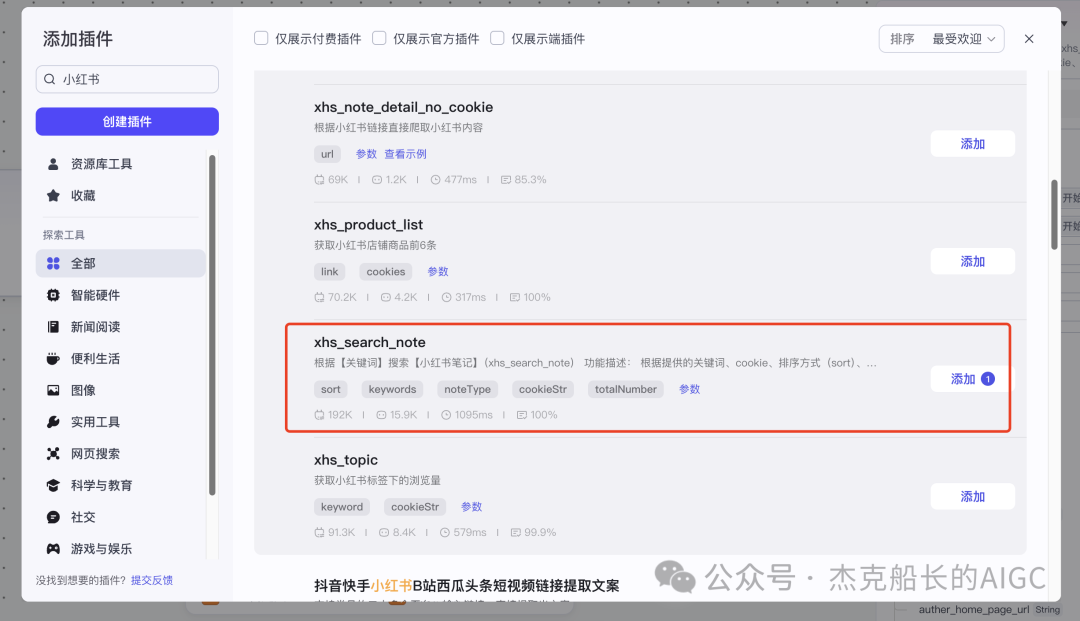Click the cookies tag under xhs_product_list
The width and height of the screenshot is (1080, 621).
point(386,272)
